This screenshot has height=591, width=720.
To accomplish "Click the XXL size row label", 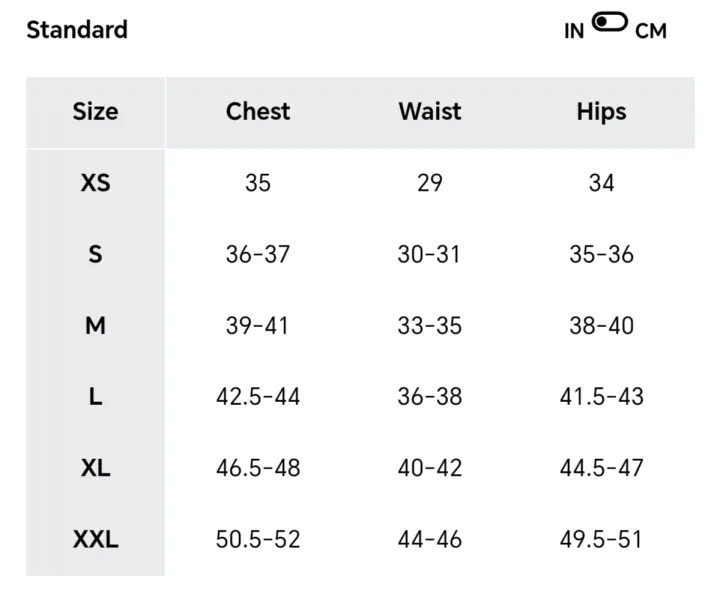I will 95,540.
